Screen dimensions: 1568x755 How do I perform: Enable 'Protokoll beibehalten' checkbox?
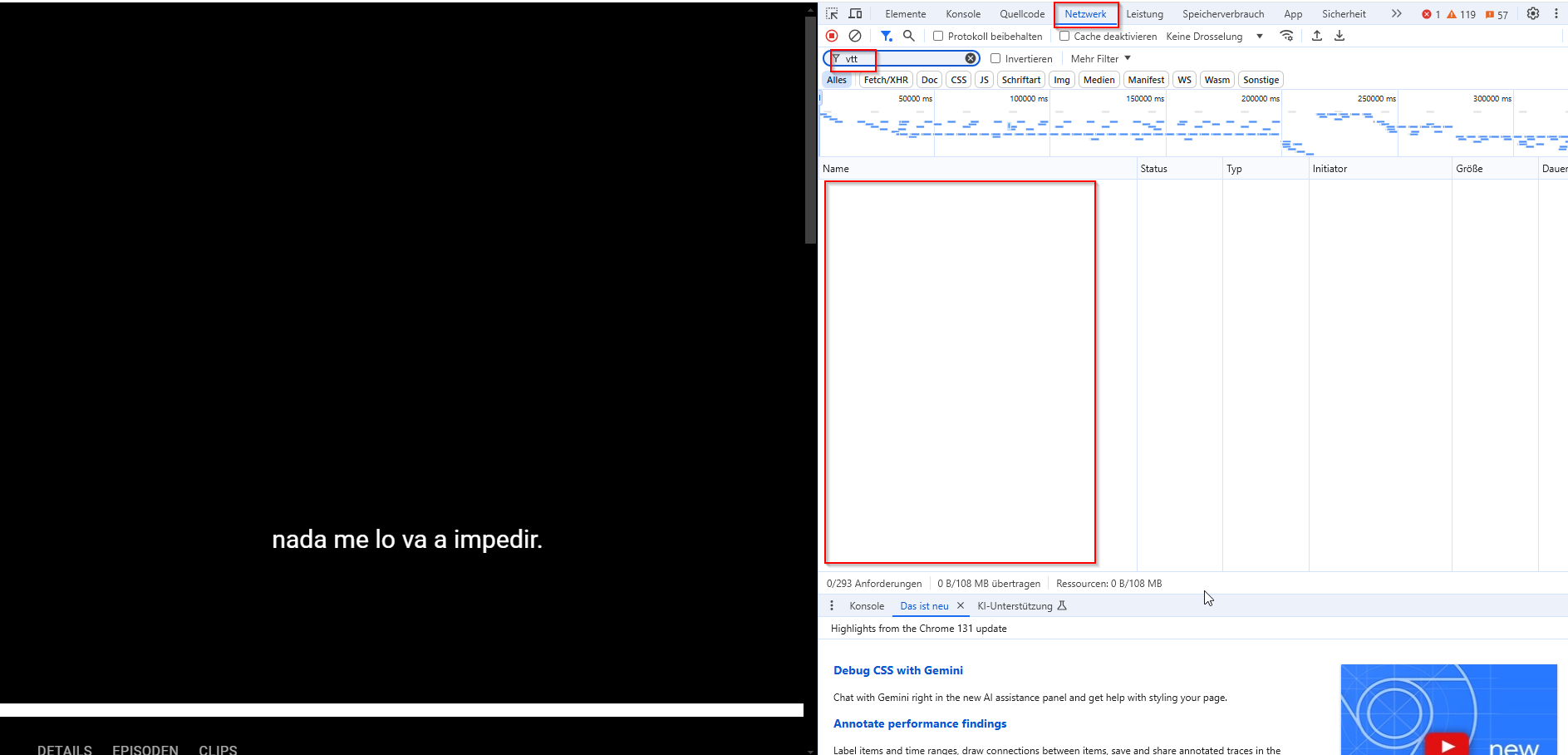pos(938,36)
